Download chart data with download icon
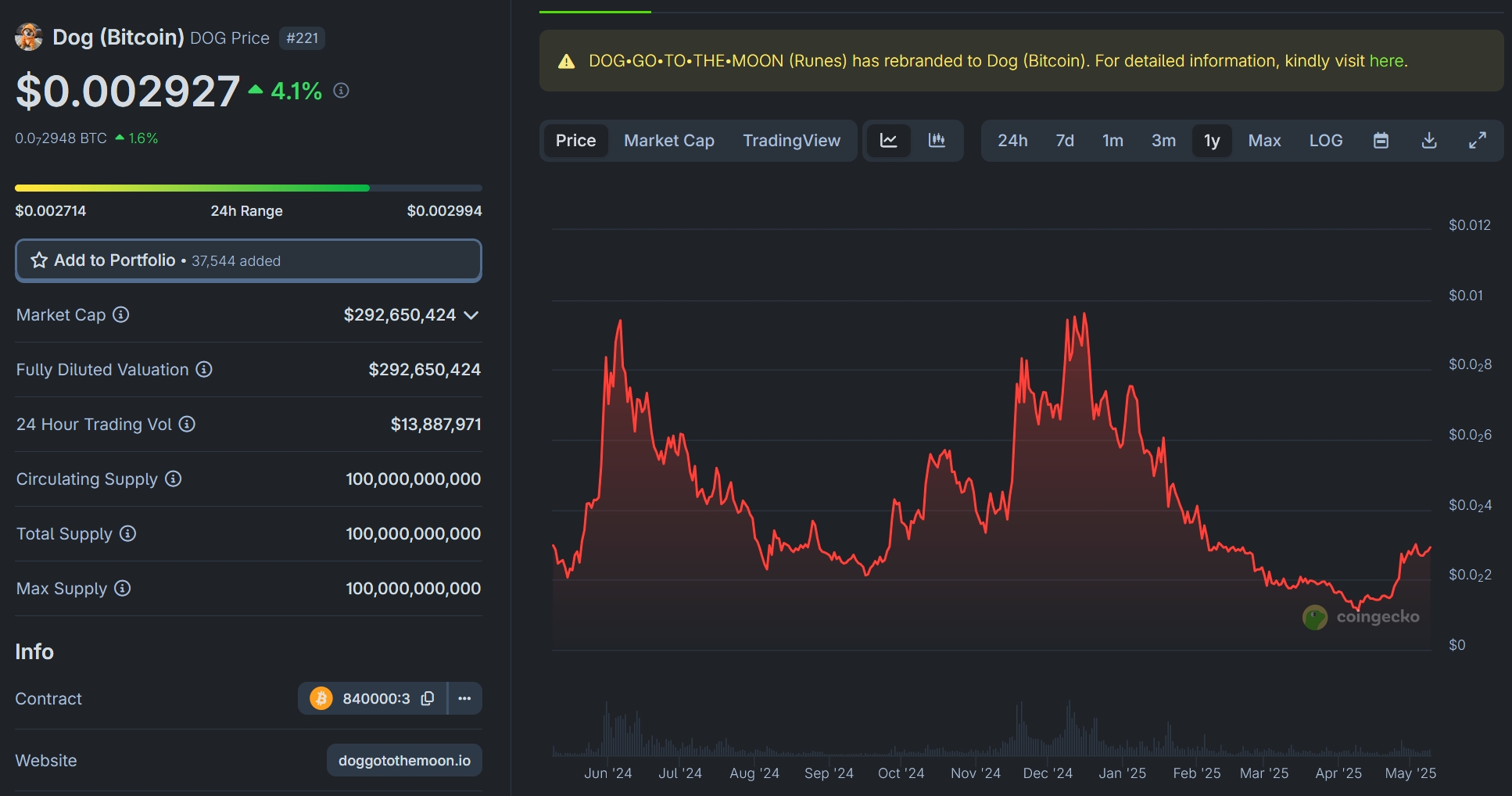1512x796 pixels. (x=1428, y=141)
